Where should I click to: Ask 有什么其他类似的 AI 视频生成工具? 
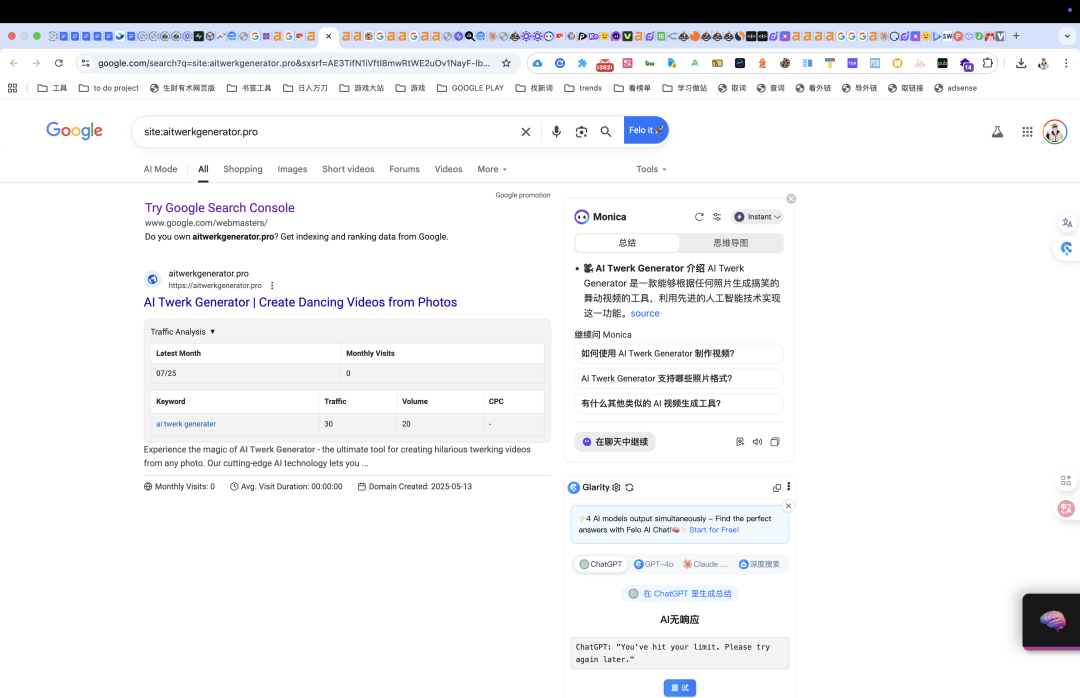[x=678, y=403]
